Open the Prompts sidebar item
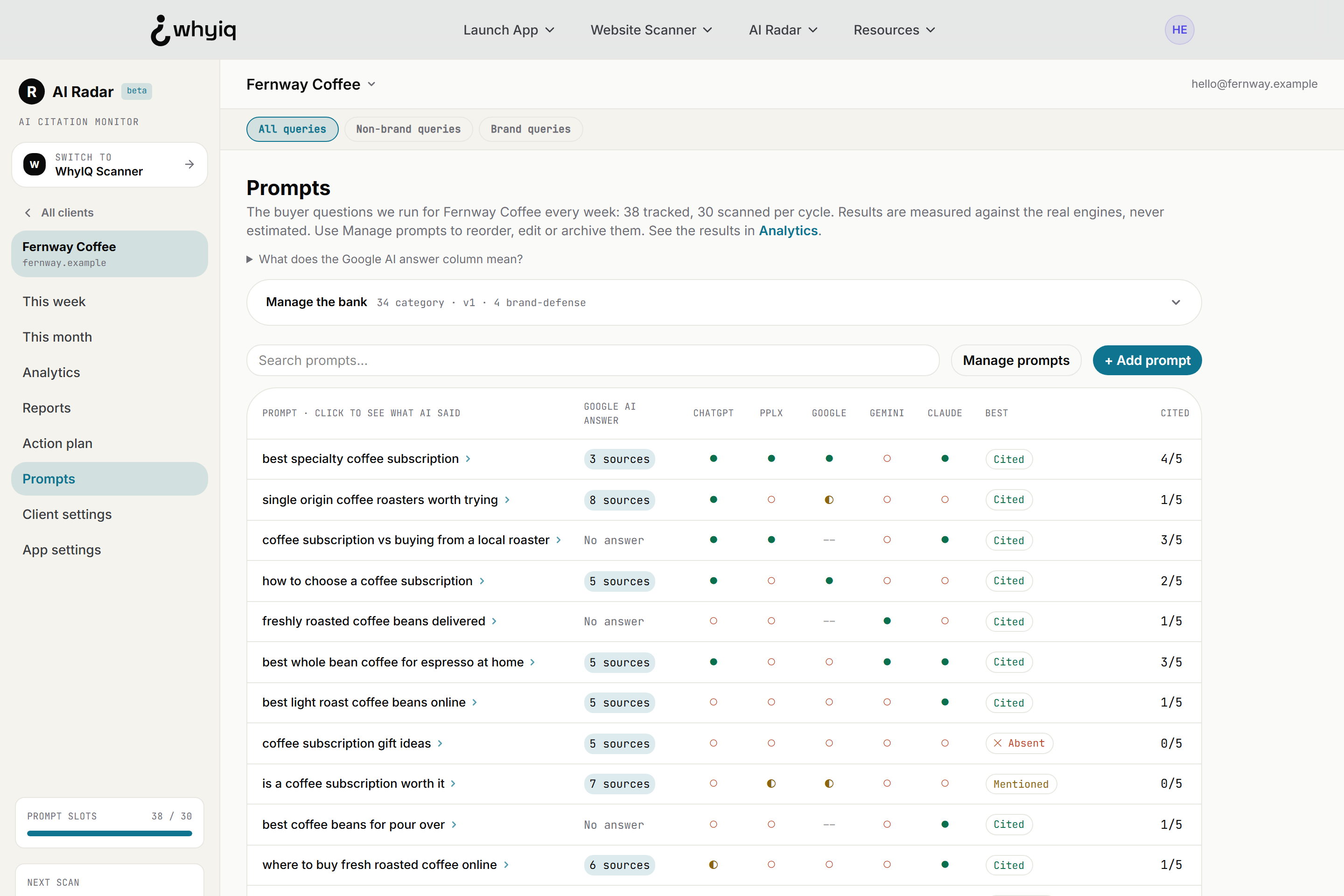 pos(110,479)
